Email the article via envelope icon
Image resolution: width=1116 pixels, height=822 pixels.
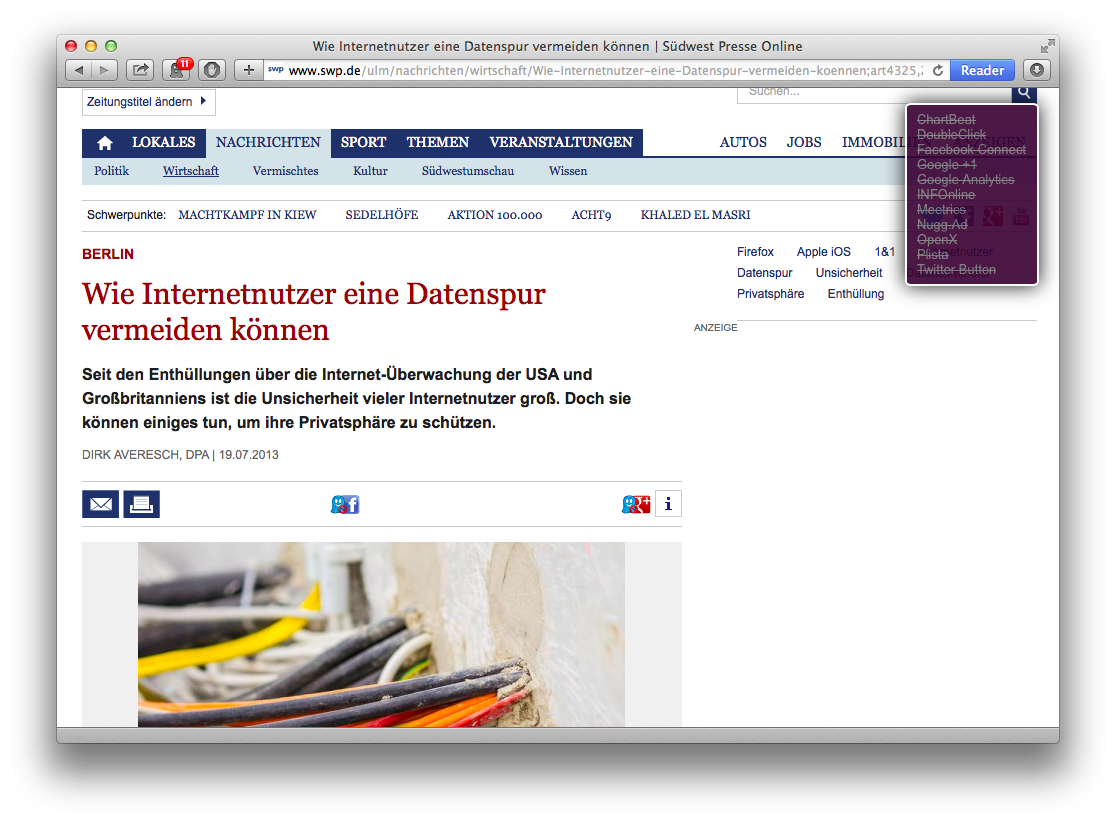coord(100,504)
